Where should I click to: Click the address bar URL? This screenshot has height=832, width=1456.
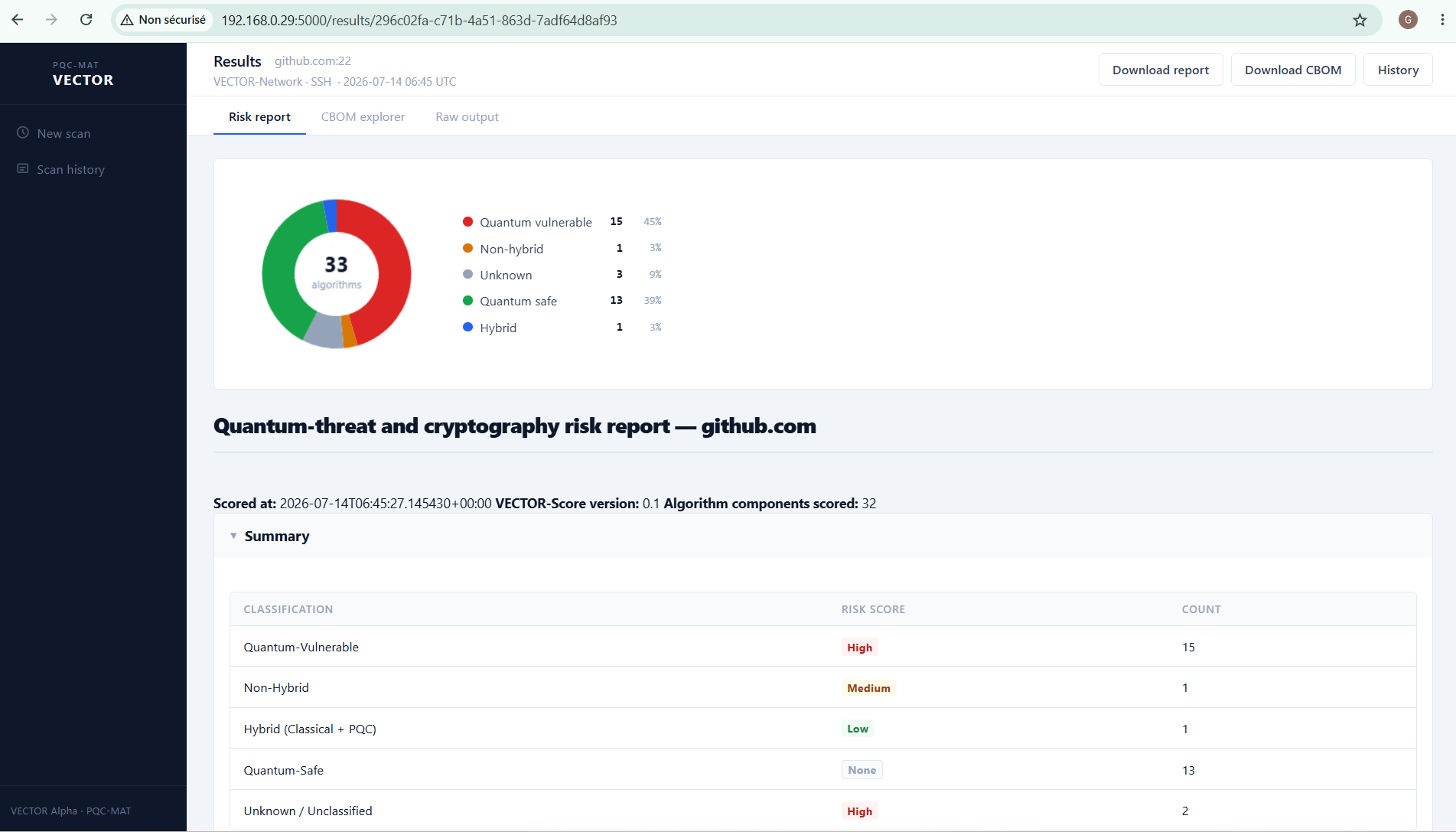click(x=419, y=20)
